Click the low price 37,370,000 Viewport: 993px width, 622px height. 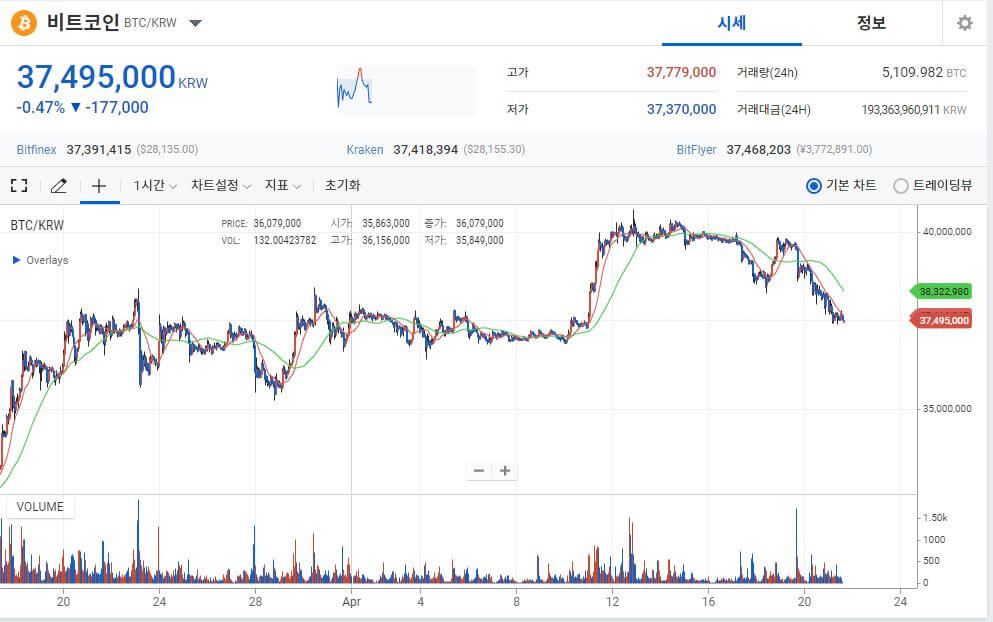point(681,110)
